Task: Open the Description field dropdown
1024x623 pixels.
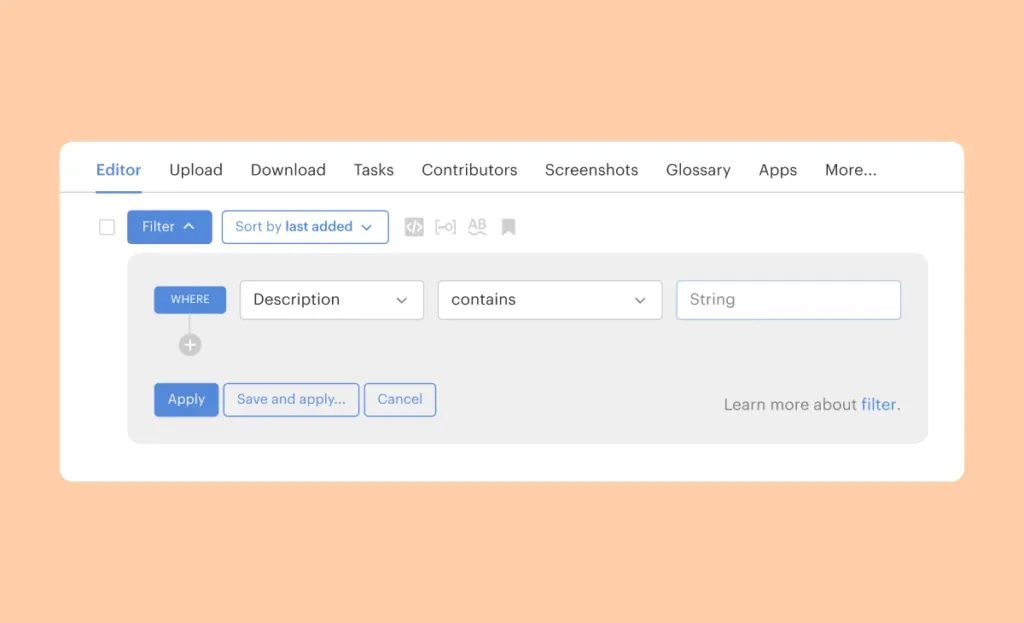Action: coord(331,300)
